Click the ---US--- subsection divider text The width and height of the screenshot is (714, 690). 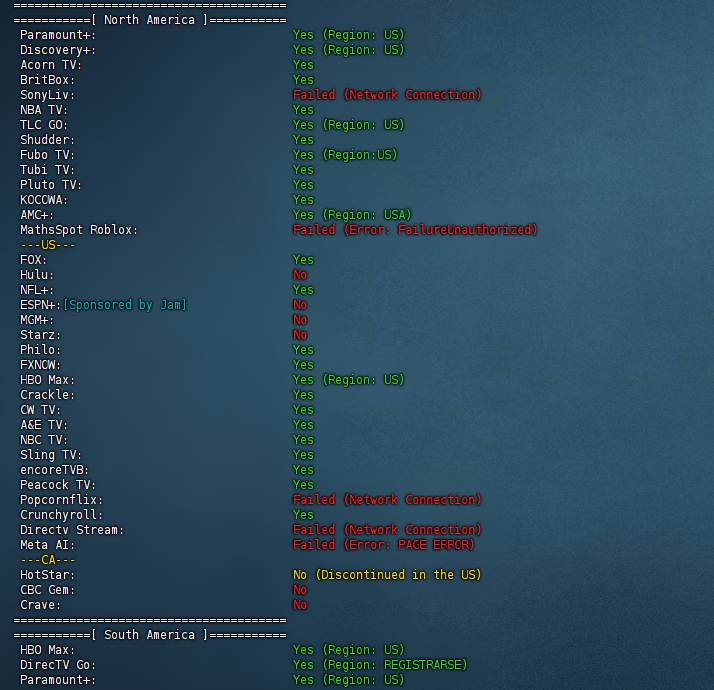tap(48, 245)
